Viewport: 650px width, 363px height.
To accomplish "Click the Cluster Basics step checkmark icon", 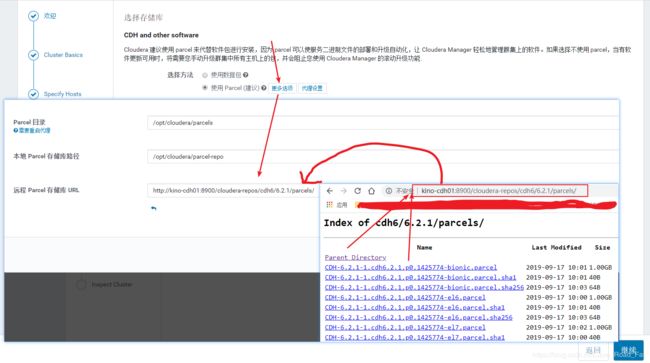I will click(34, 55).
